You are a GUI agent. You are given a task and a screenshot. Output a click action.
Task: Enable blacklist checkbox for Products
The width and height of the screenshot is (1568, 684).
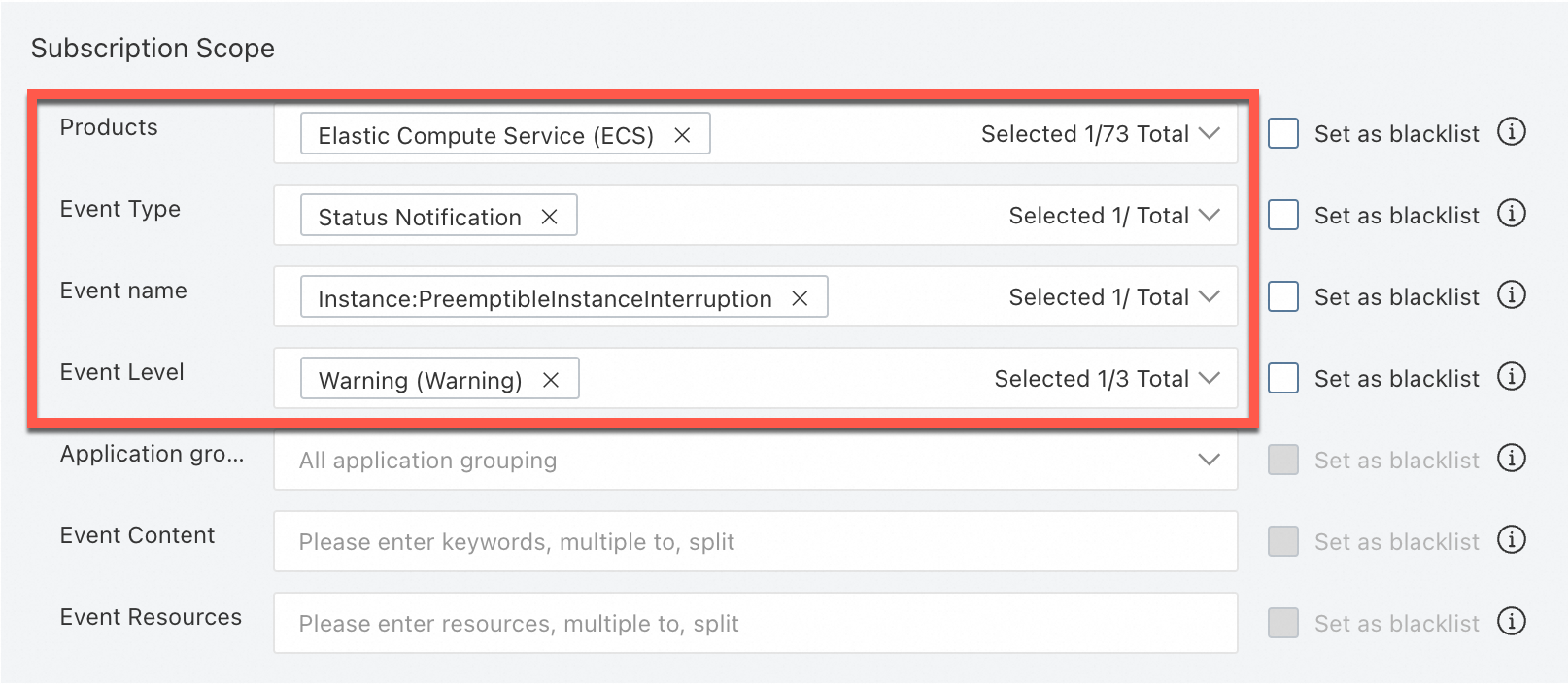[1283, 133]
